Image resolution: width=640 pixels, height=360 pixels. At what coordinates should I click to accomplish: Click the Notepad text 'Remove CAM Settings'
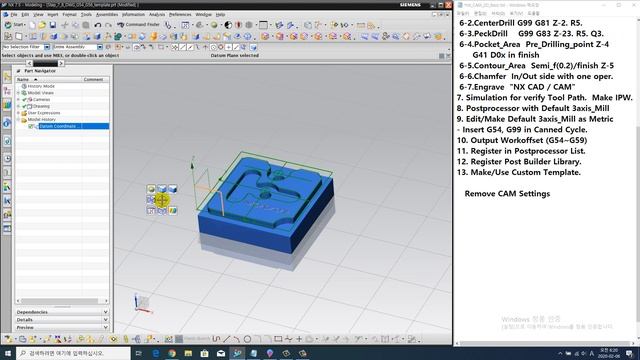(507, 194)
